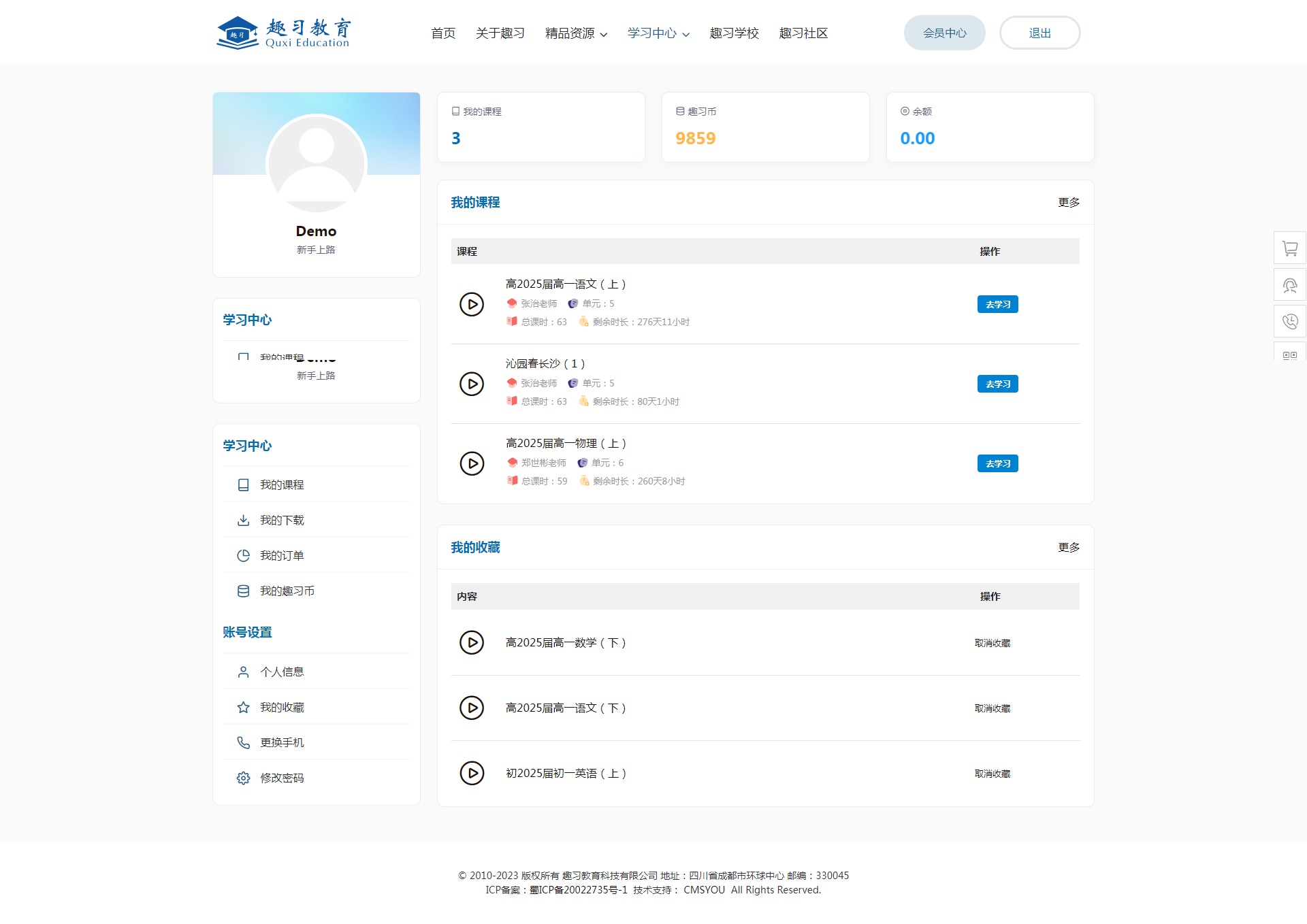
Task: Open 我的下载 in the sidebar menu
Action: pos(317,520)
